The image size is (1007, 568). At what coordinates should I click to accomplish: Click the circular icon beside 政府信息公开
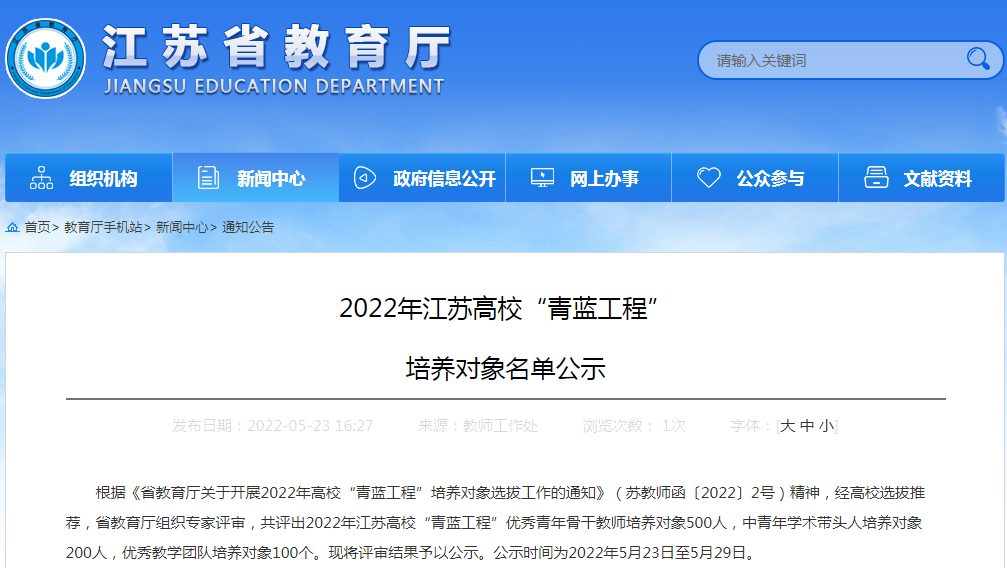(365, 178)
